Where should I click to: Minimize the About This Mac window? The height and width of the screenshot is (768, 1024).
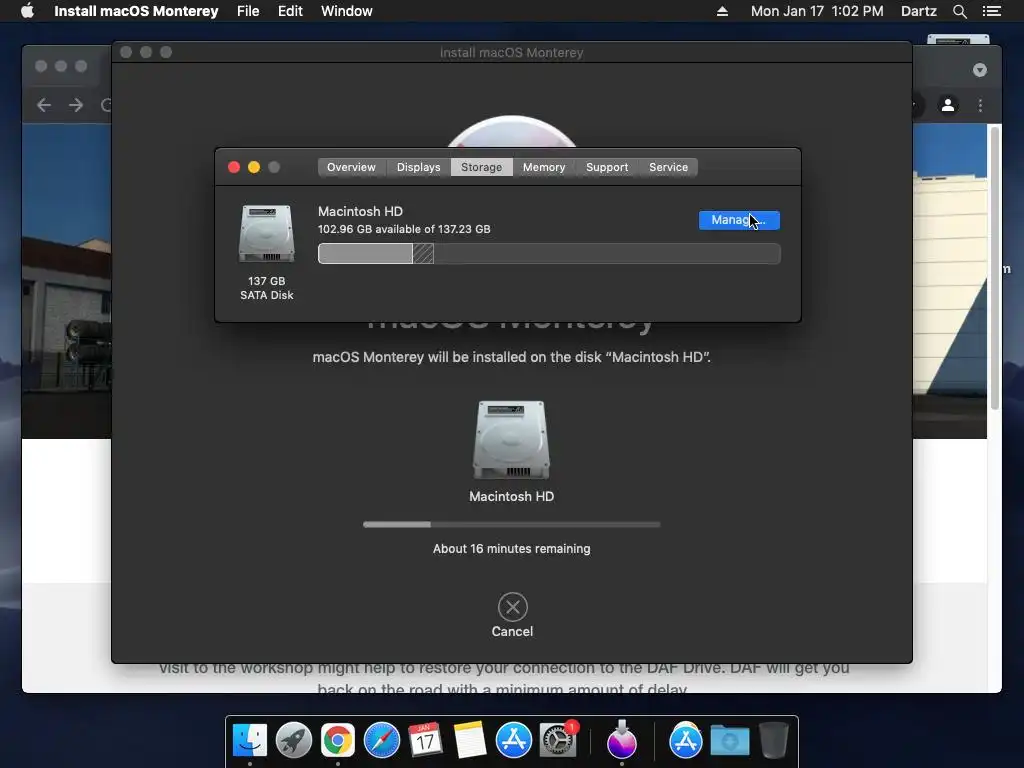(x=254, y=167)
